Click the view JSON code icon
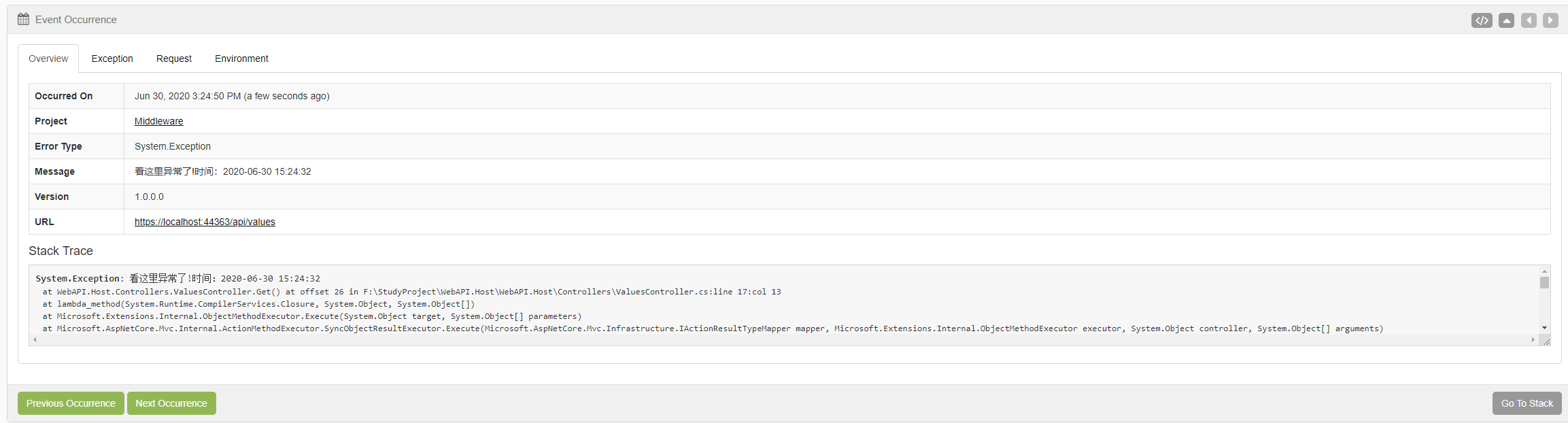 tap(1482, 20)
